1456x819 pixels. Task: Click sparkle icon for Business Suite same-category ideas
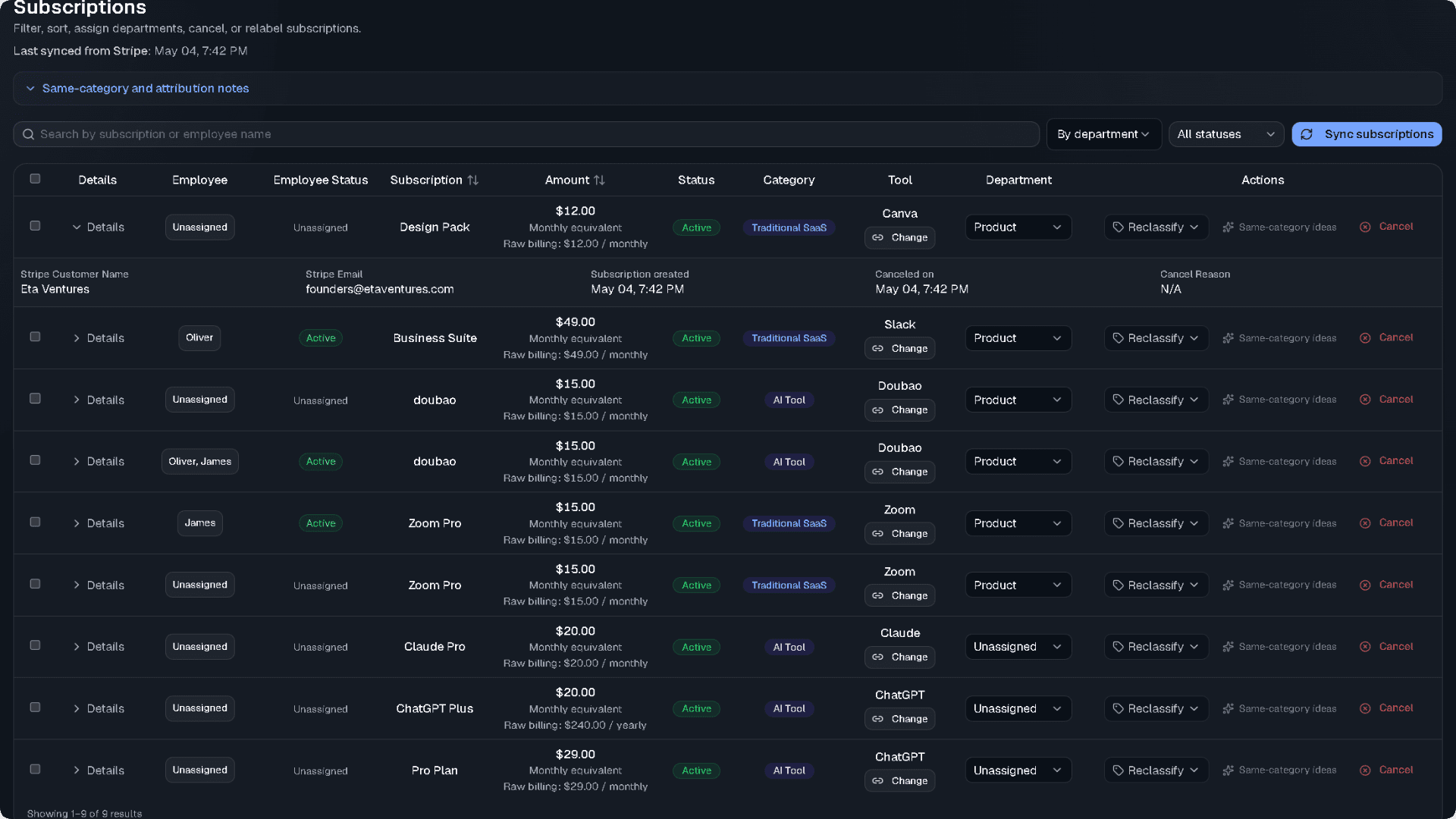[x=1228, y=338]
